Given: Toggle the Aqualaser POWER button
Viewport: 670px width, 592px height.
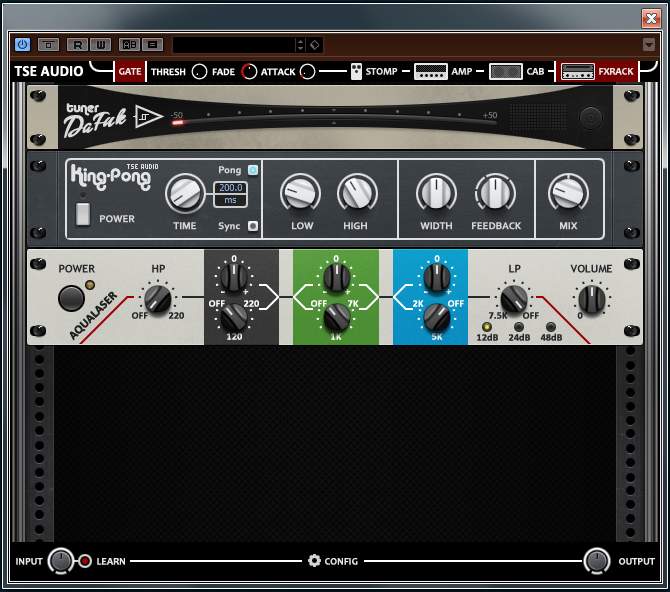Looking at the screenshot, I should click(x=71, y=298).
